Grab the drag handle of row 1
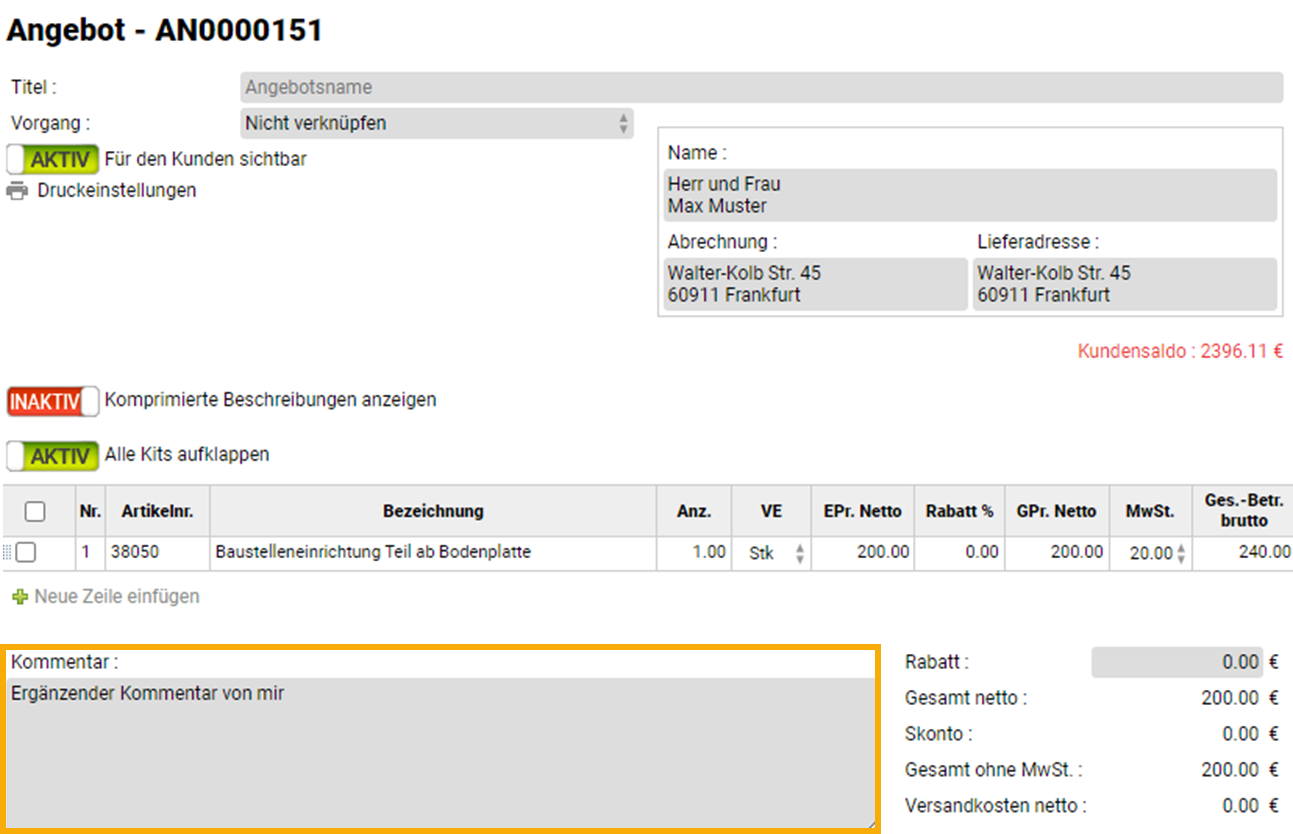Viewport: 1293px width, 834px height. pyautogui.click(x=8, y=552)
